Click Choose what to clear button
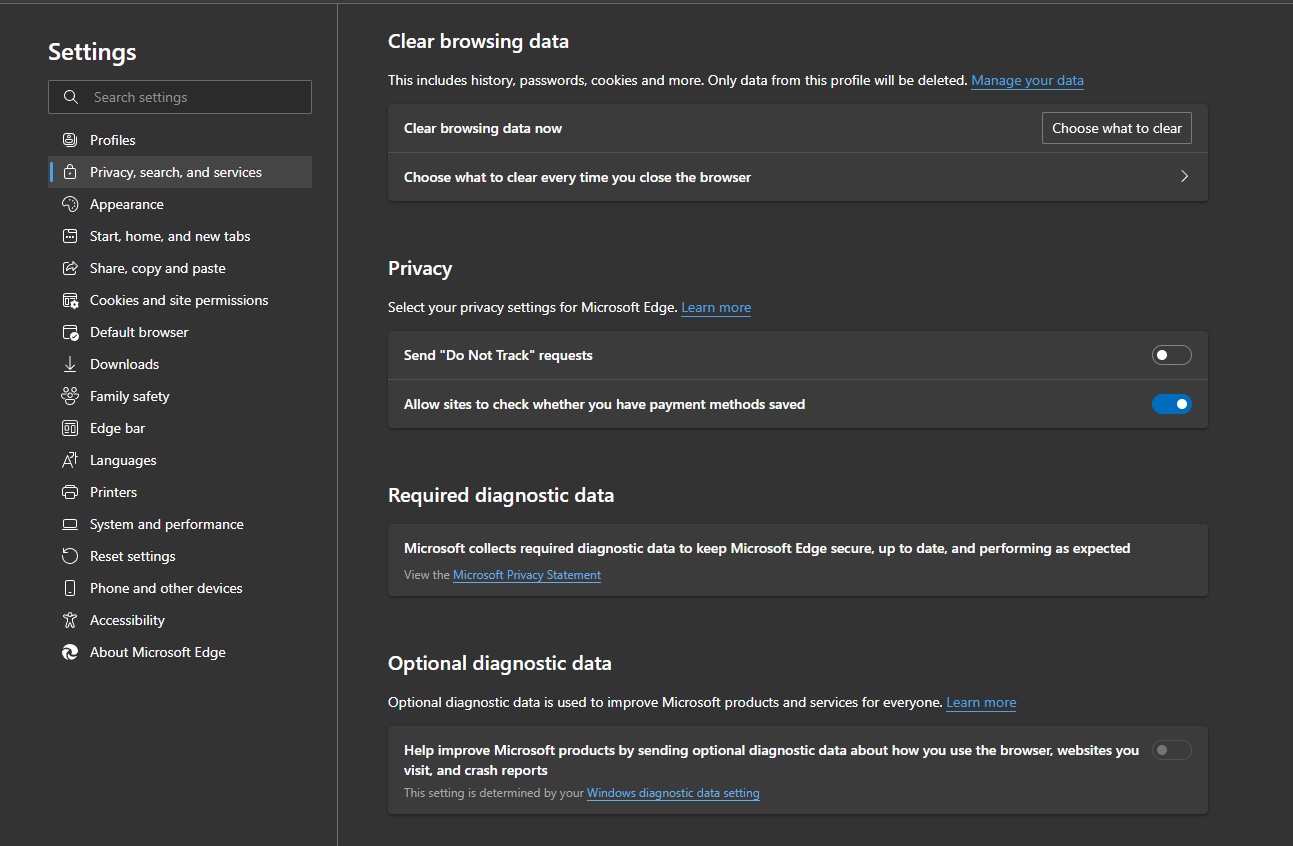1293x846 pixels. [1117, 128]
